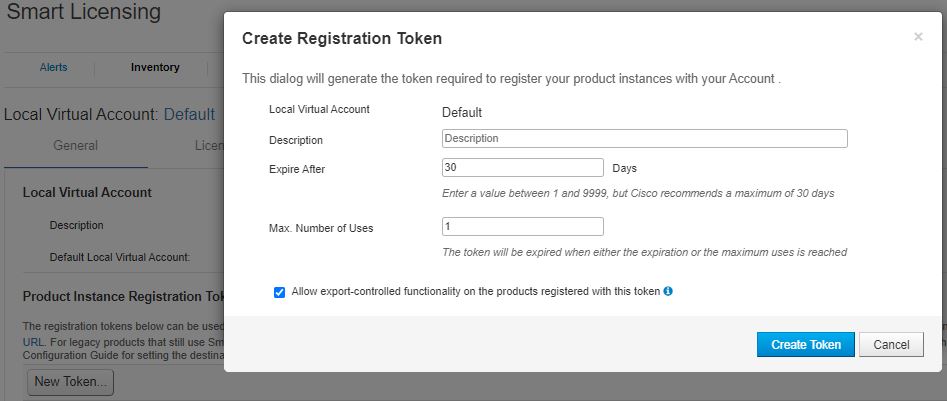The width and height of the screenshot is (947, 401).
Task: Select the General tab
Action: (75, 146)
